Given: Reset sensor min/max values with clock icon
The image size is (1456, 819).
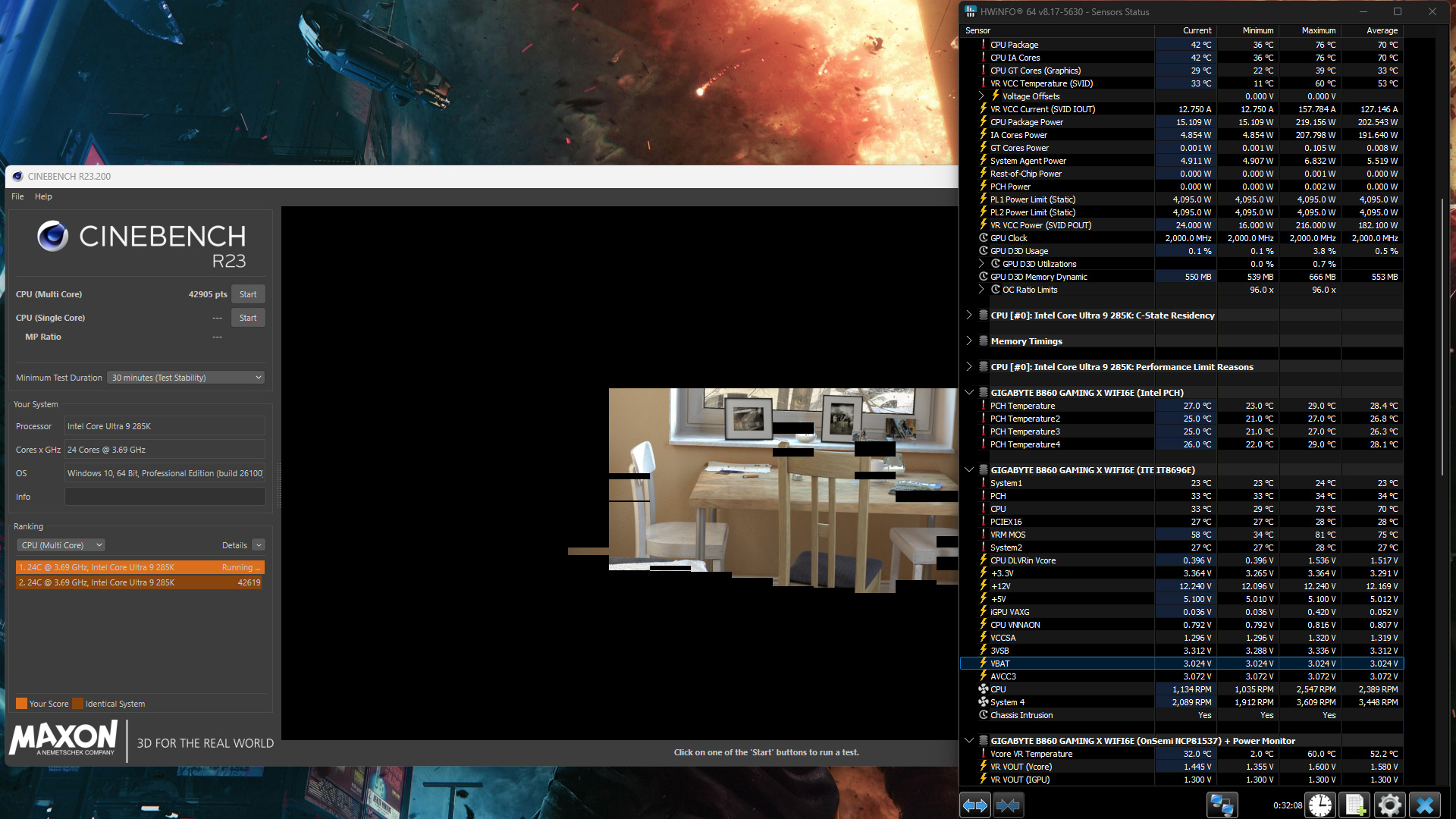Looking at the screenshot, I should tap(1320, 805).
